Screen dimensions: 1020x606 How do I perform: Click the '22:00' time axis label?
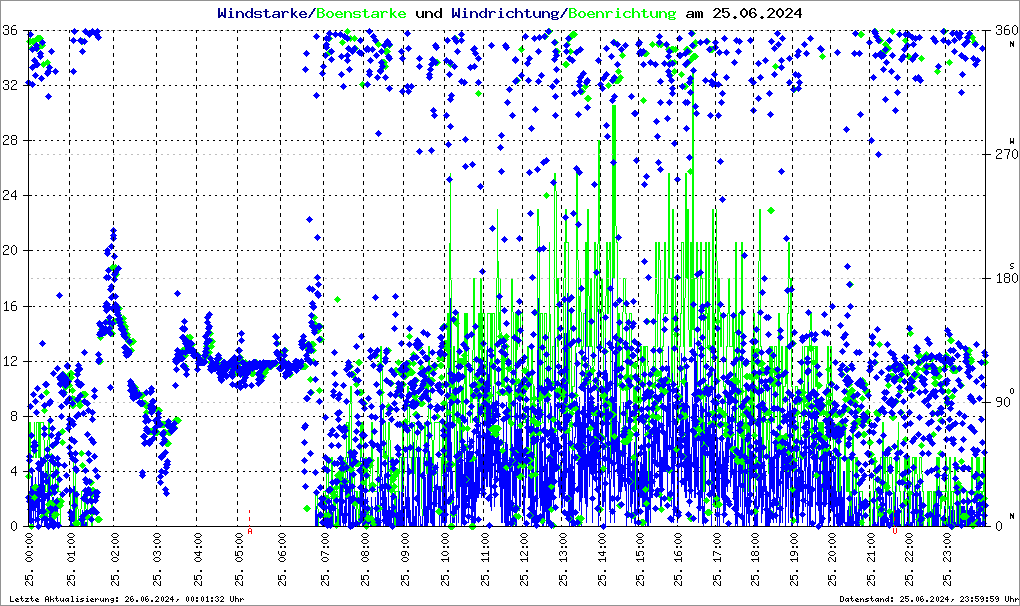pyautogui.click(x=909, y=548)
